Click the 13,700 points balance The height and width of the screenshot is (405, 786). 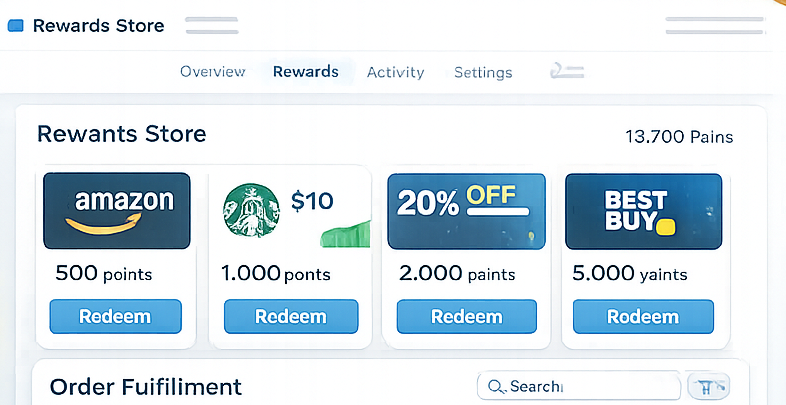pos(678,136)
